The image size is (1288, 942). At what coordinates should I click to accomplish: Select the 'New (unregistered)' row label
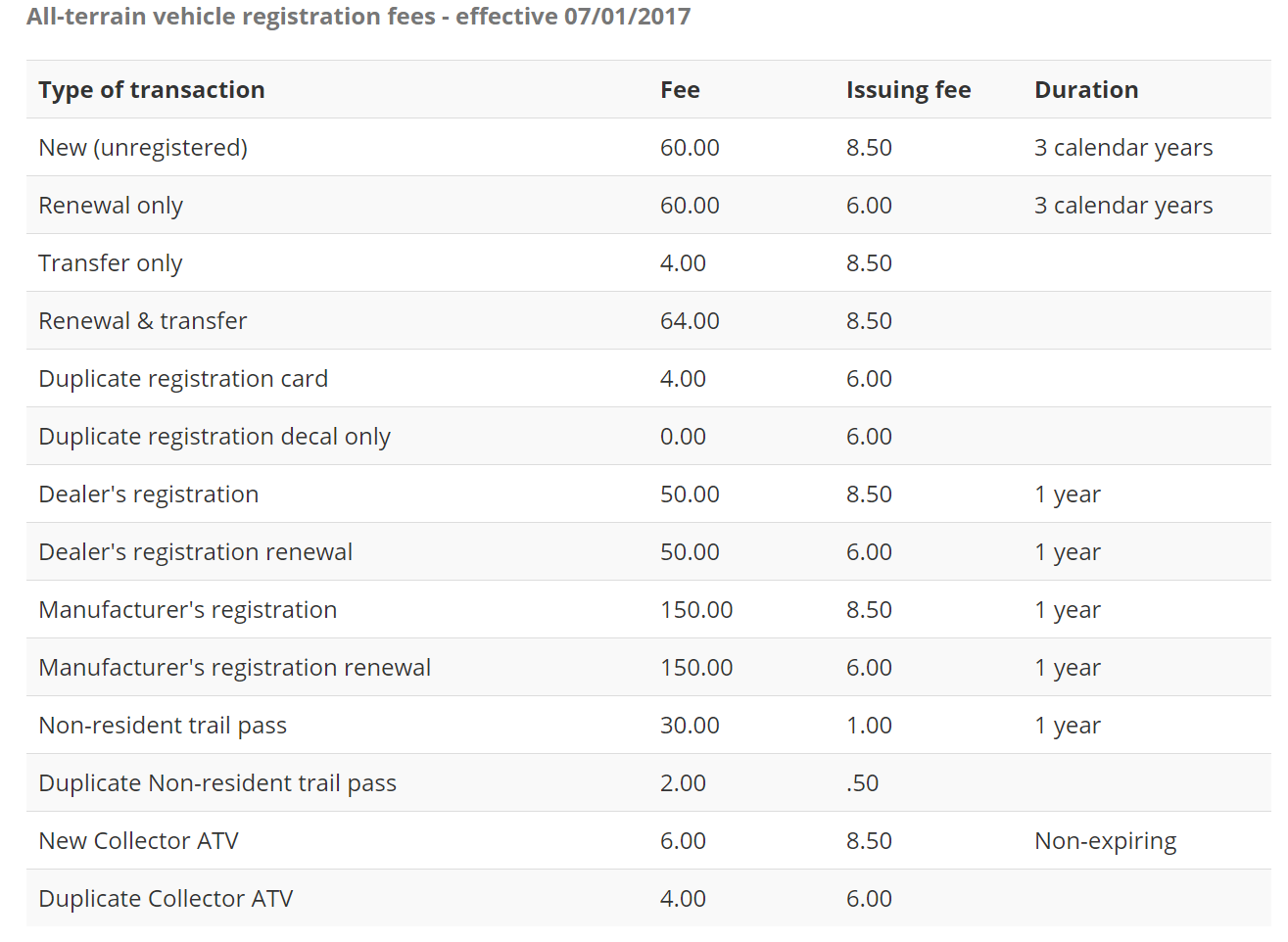point(143,148)
